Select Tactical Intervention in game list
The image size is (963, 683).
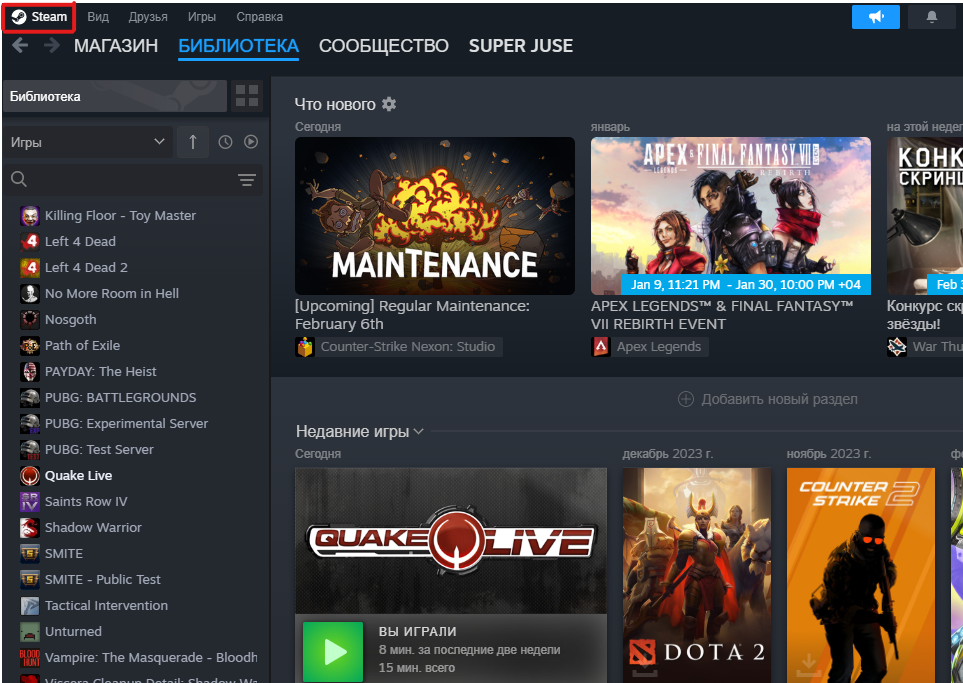pyautogui.click(x=106, y=606)
